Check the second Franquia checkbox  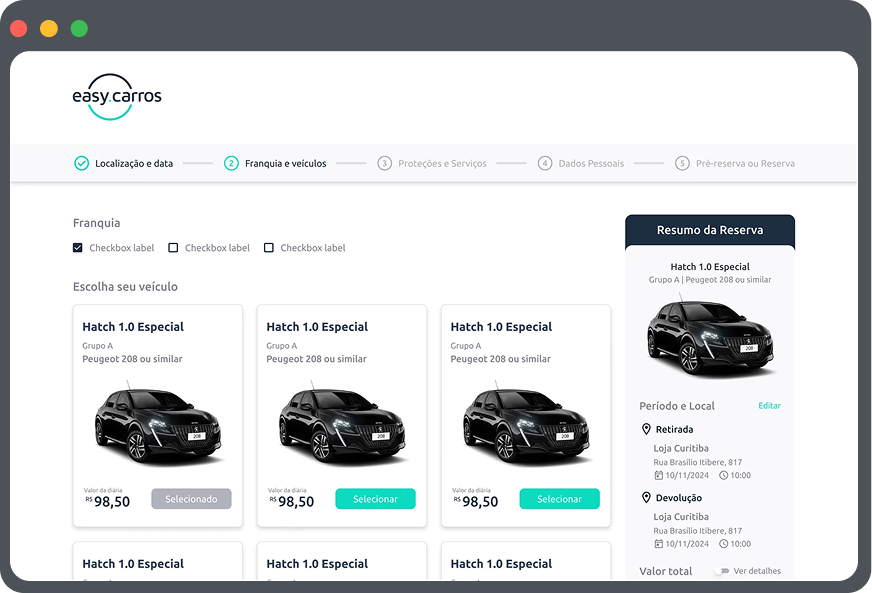173,248
